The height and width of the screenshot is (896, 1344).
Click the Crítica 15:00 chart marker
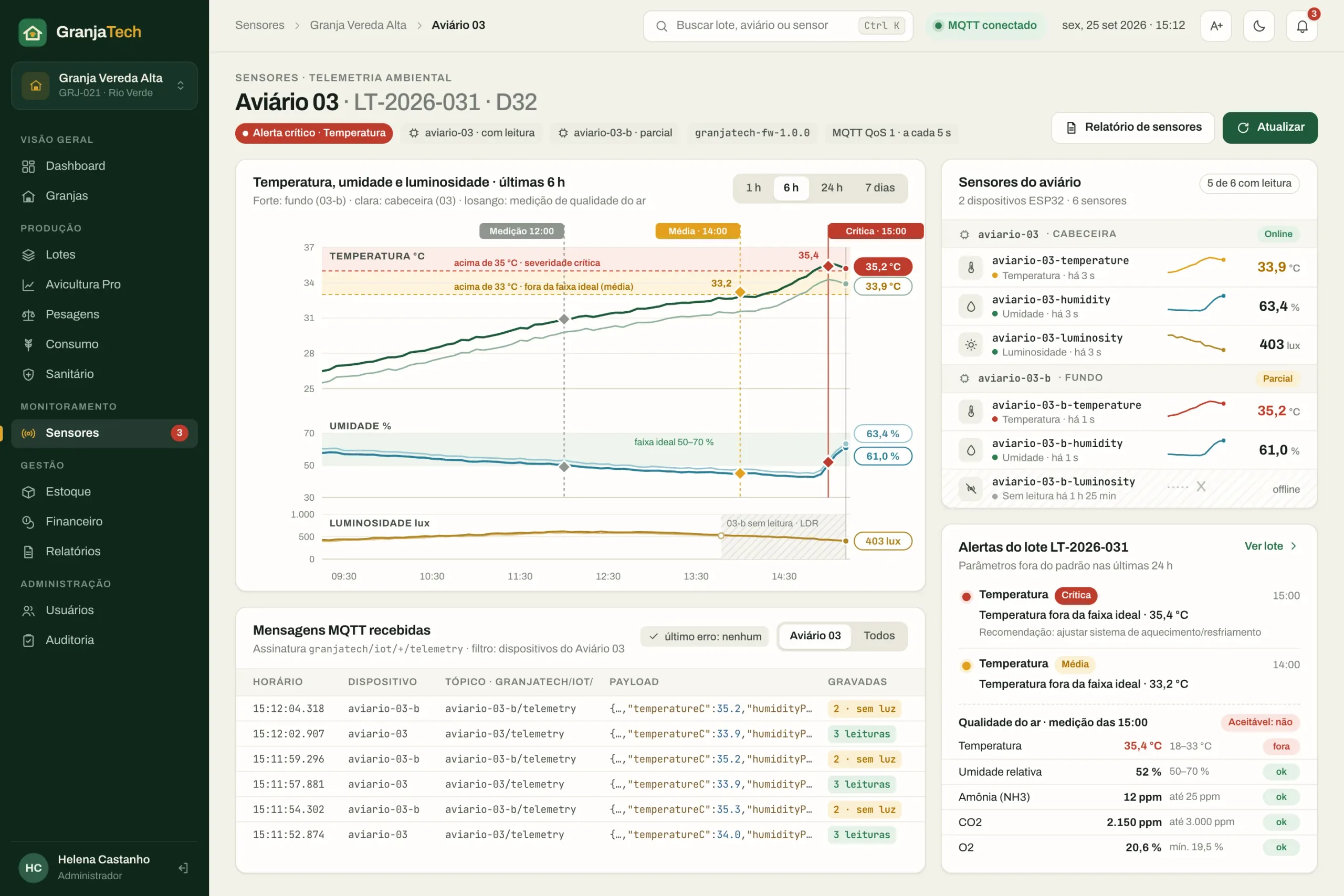875,231
